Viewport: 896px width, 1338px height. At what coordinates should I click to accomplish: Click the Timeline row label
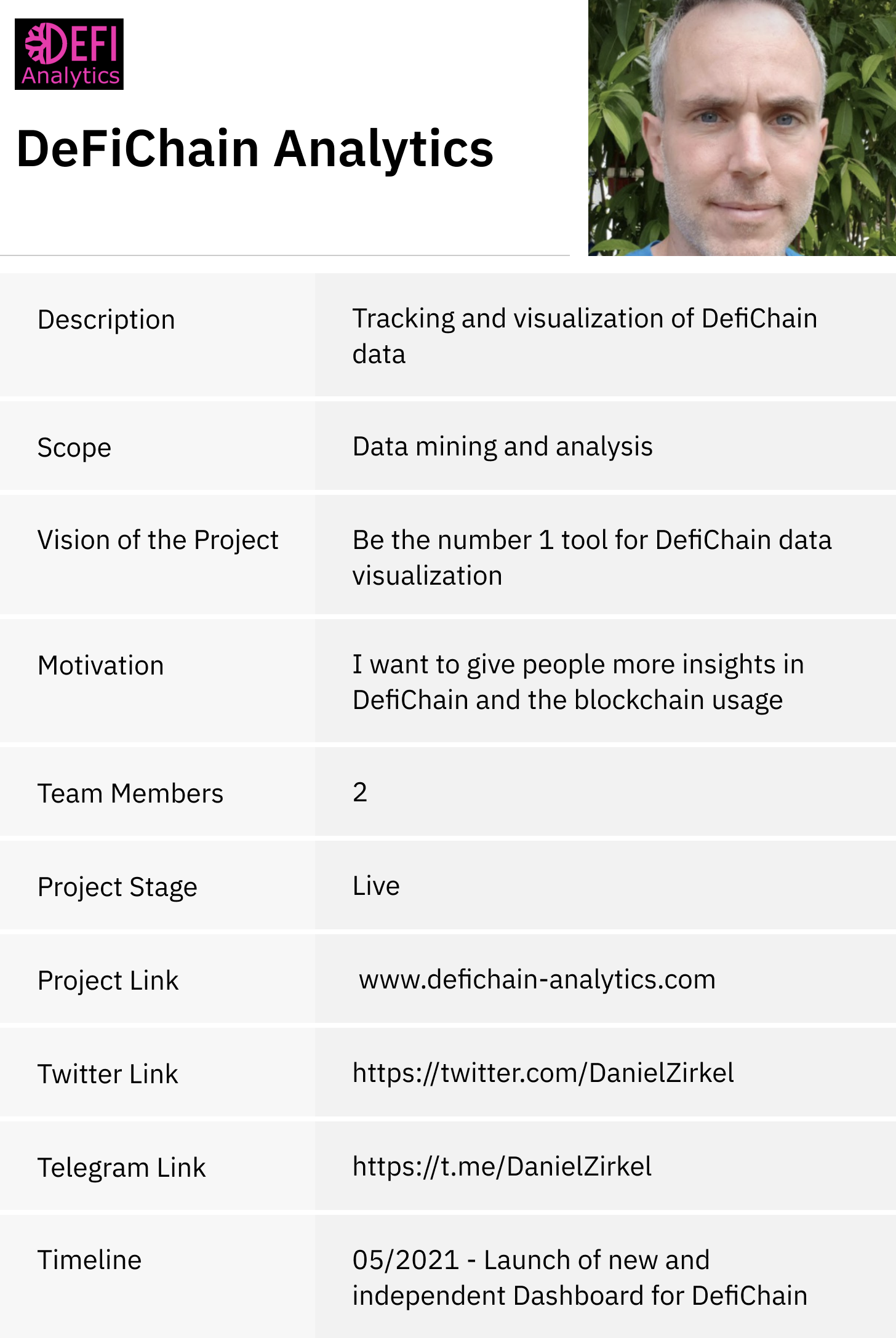pos(90,1260)
